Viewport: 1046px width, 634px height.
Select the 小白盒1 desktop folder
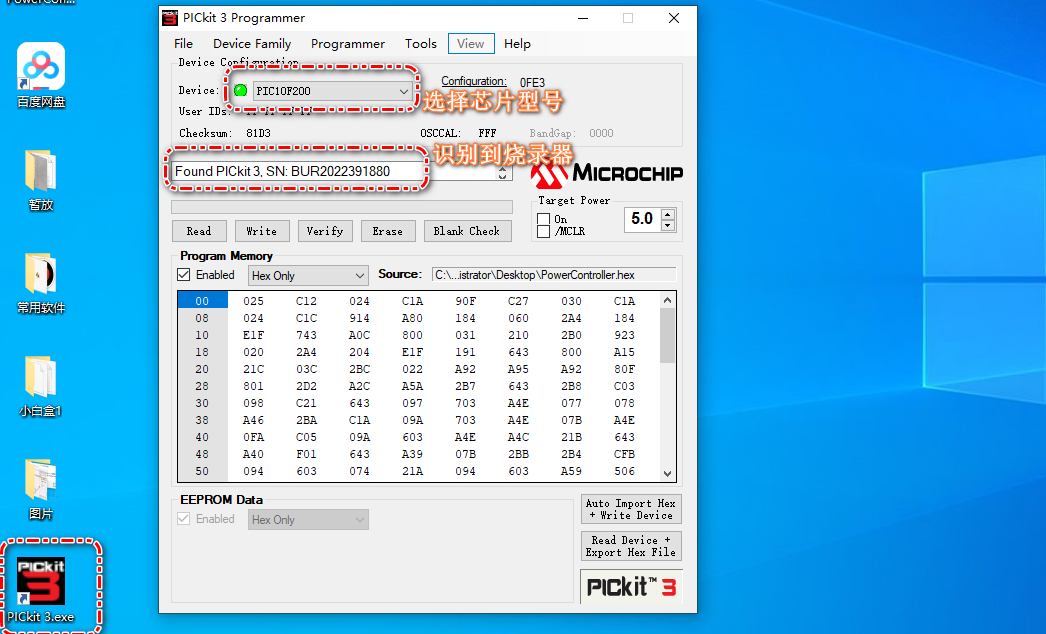pyautogui.click(x=41, y=386)
